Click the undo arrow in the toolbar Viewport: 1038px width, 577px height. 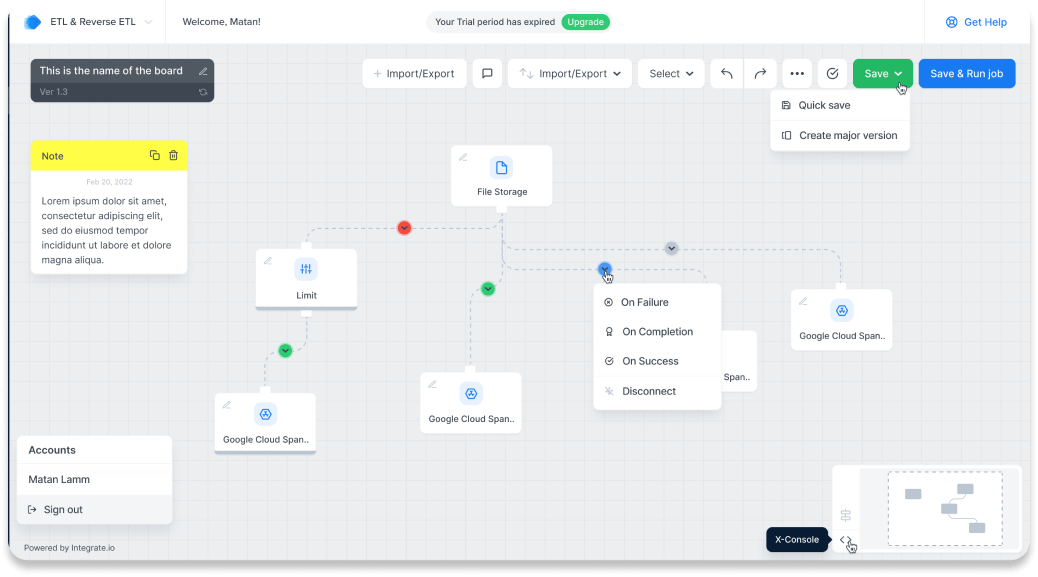coord(727,74)
